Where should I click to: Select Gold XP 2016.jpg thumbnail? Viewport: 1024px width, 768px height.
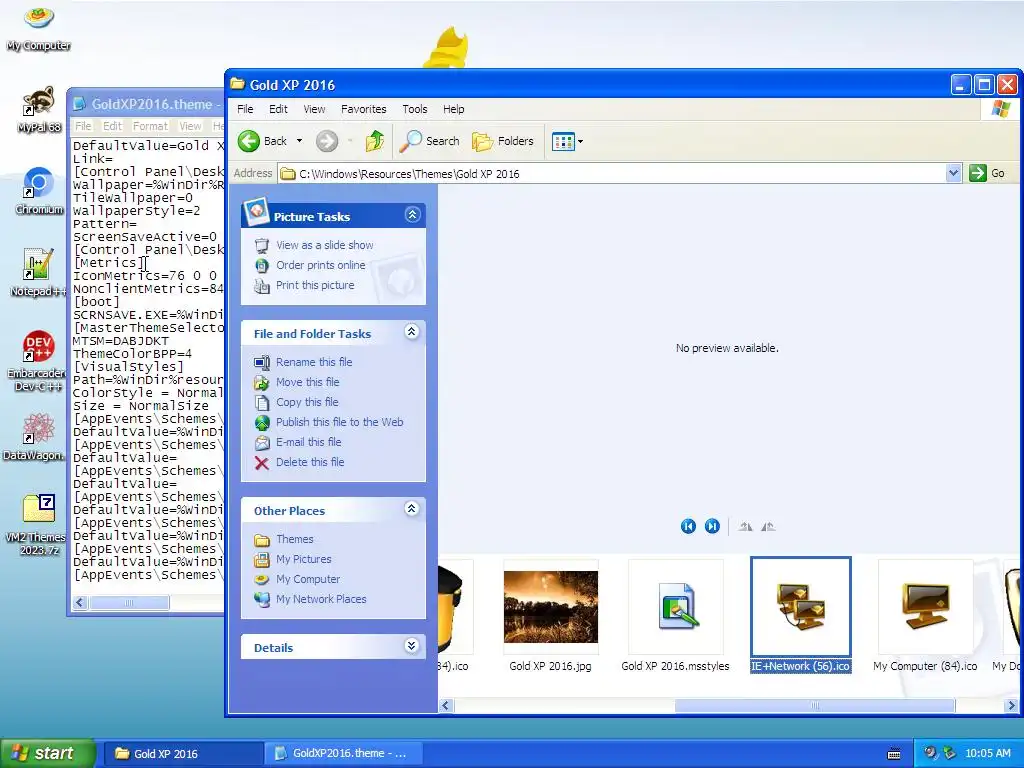coord(551,607)
